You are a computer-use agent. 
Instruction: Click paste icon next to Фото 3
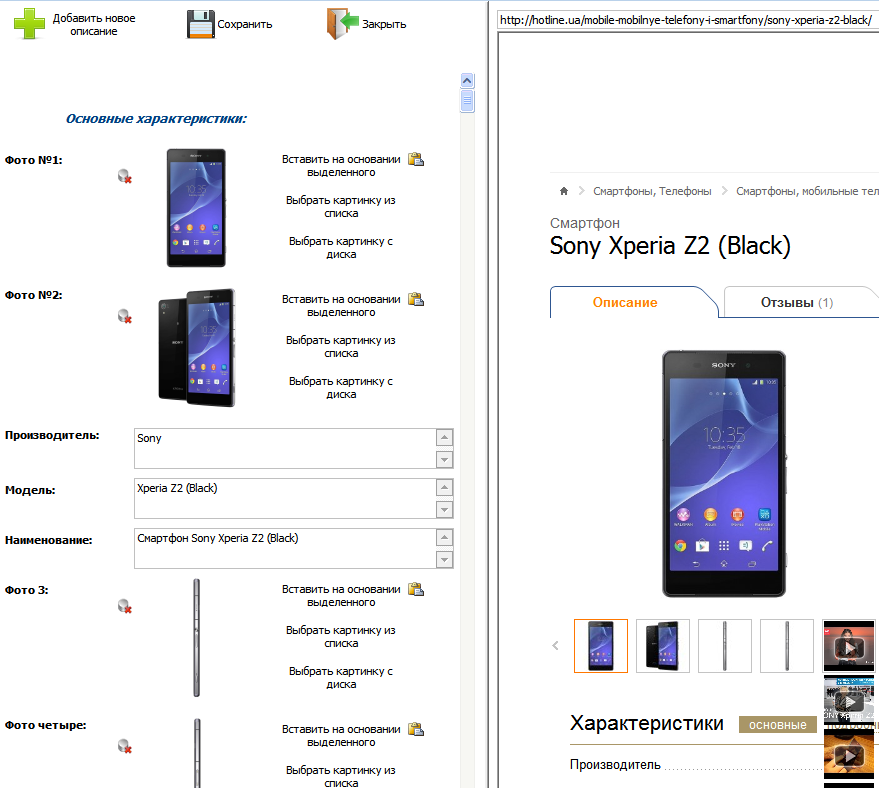pyautogui.click(x=416, y=590)
